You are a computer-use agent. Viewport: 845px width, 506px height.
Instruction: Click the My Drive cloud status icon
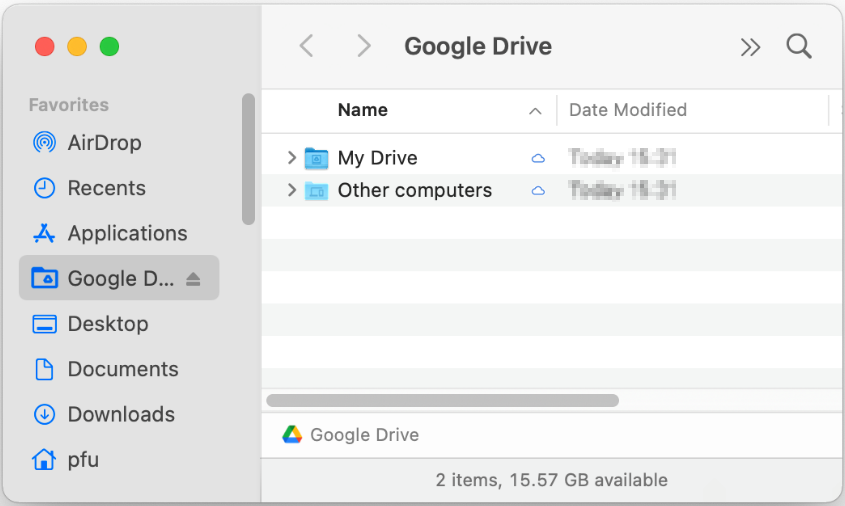[x=538, y=158]
